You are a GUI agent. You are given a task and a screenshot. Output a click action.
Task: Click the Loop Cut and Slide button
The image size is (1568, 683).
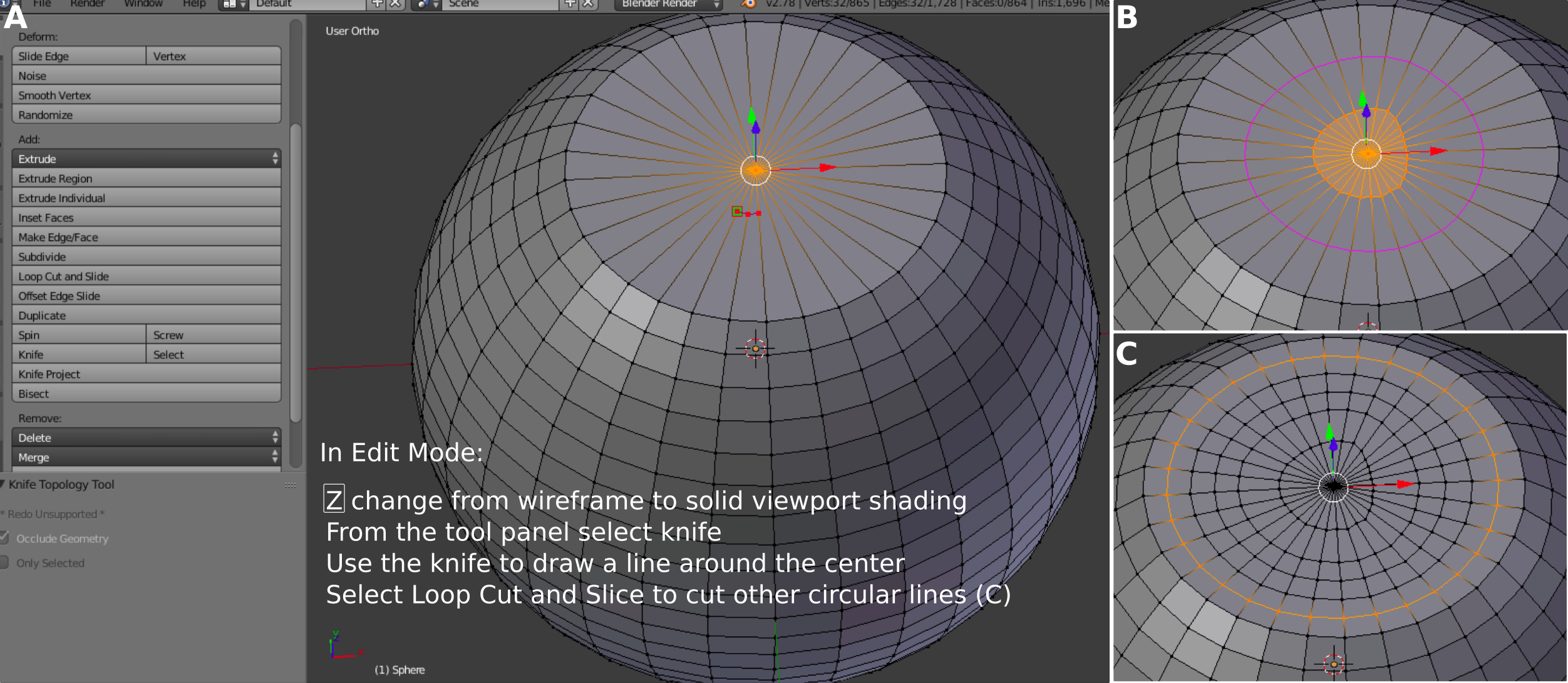pos(146,276)
